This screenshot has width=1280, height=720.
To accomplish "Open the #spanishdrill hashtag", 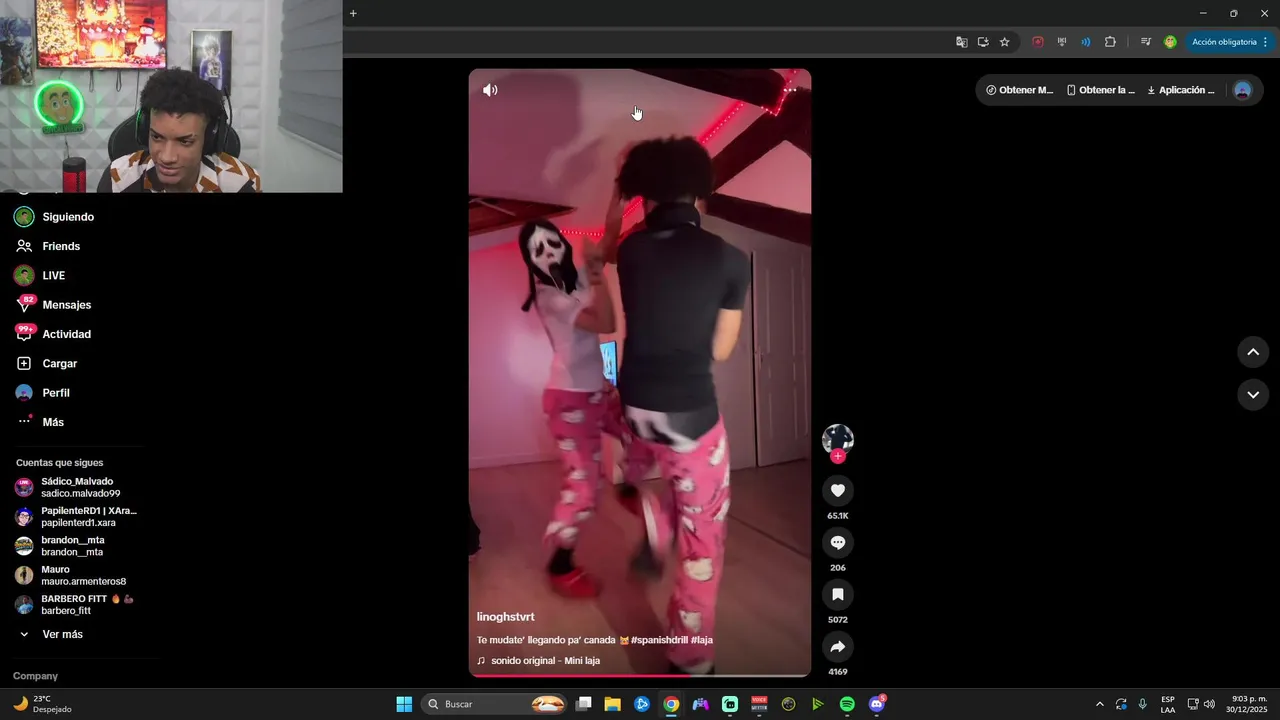I will click(659, 640).
